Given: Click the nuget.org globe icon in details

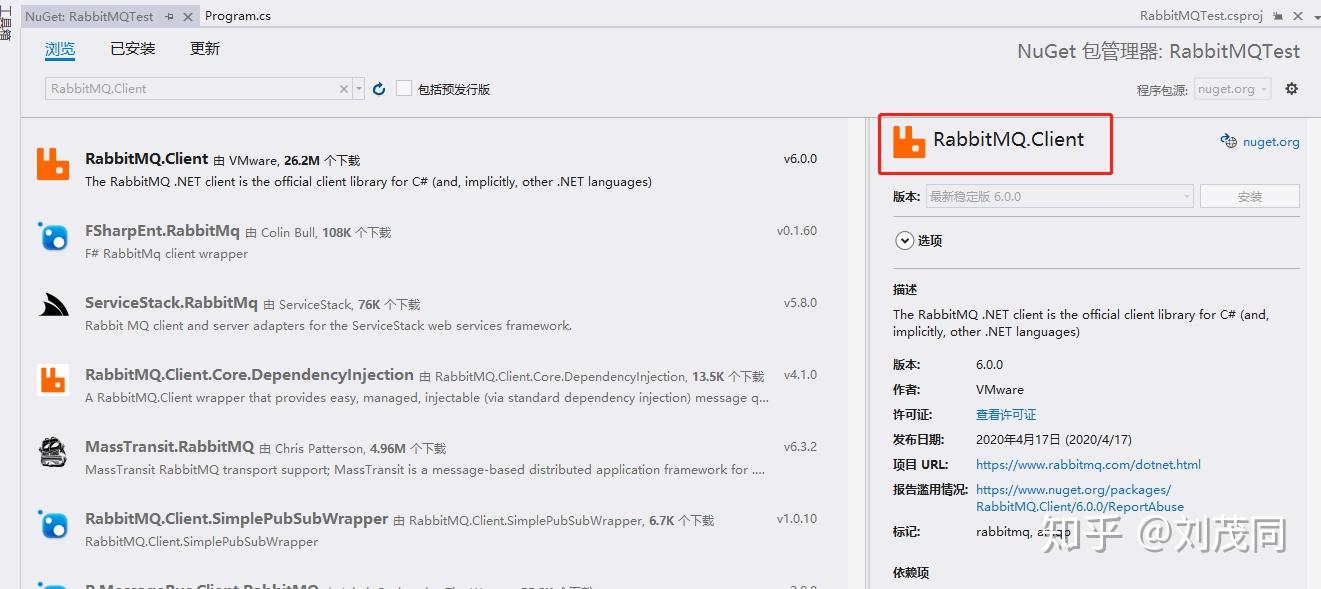Looking at the screenshot, I should (x=1229, y=141).
